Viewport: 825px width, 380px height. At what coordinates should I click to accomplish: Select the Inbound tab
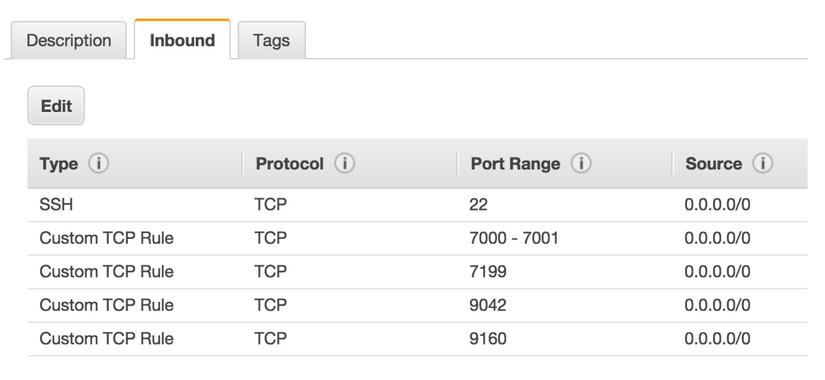(x=182, y=40)
